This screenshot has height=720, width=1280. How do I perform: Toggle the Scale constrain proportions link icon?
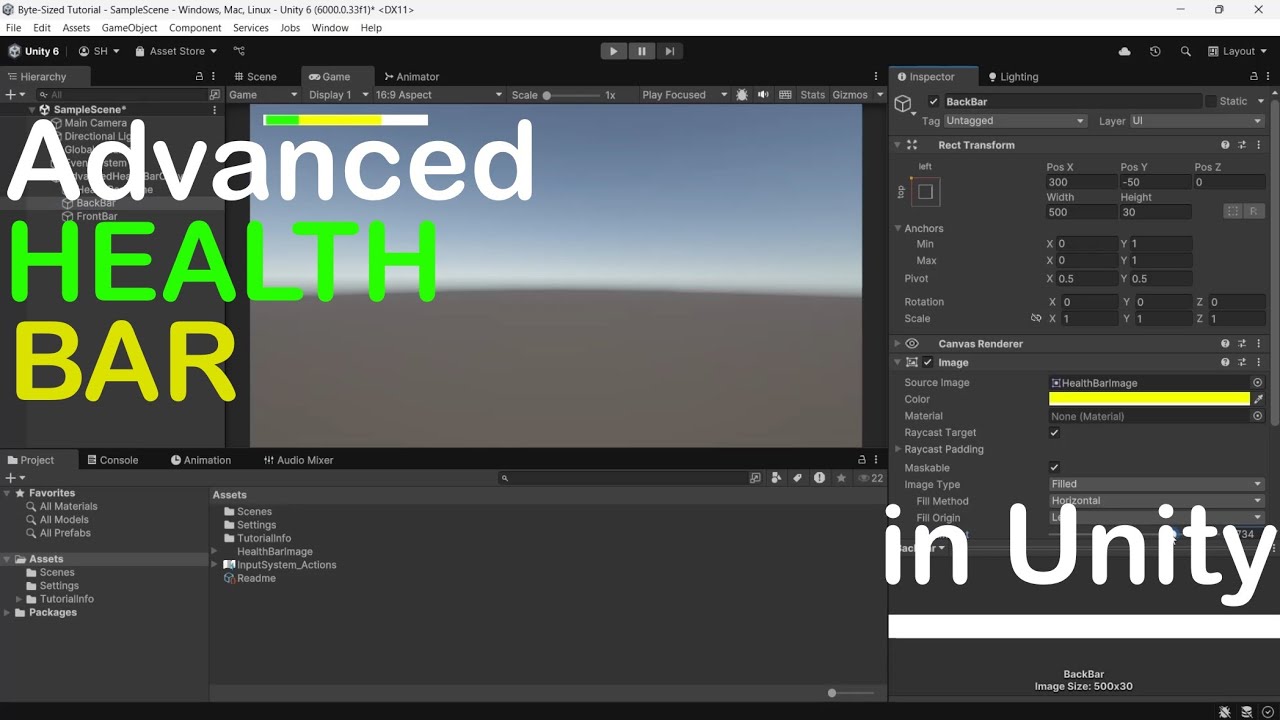point(1036,319)
